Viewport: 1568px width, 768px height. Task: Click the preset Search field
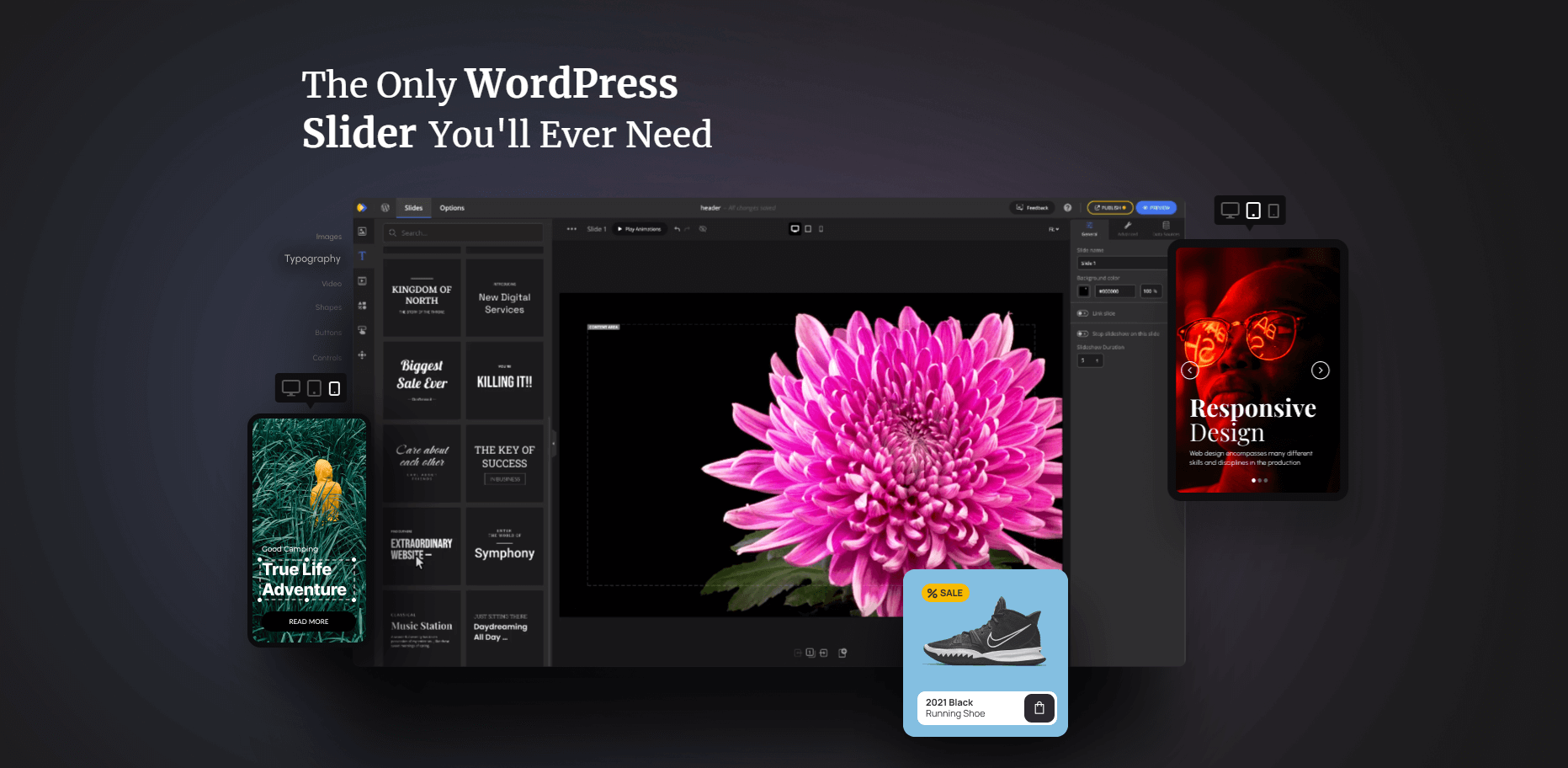463,233
